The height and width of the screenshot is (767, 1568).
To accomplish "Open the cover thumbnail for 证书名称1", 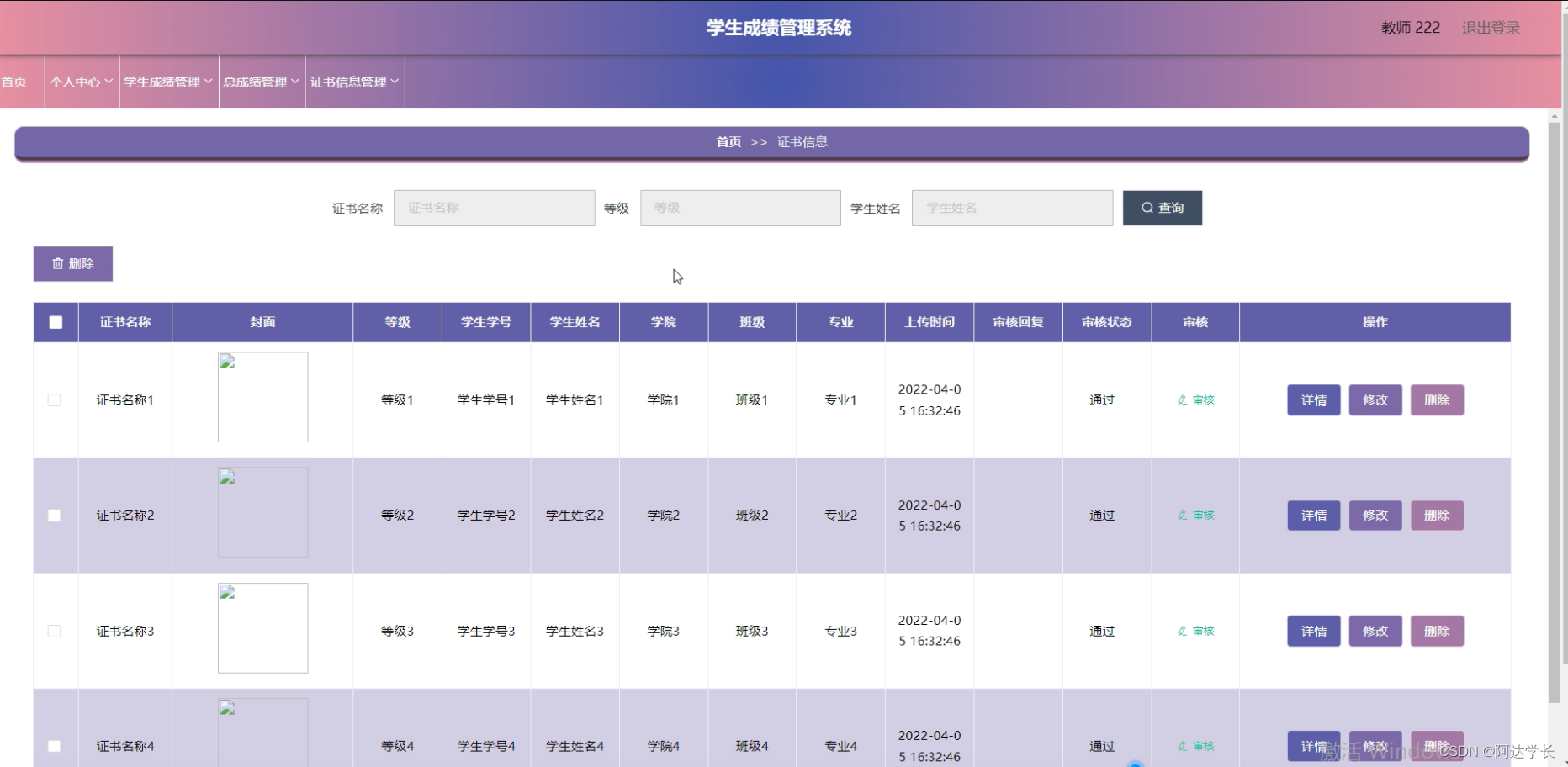I will point(262,397).
